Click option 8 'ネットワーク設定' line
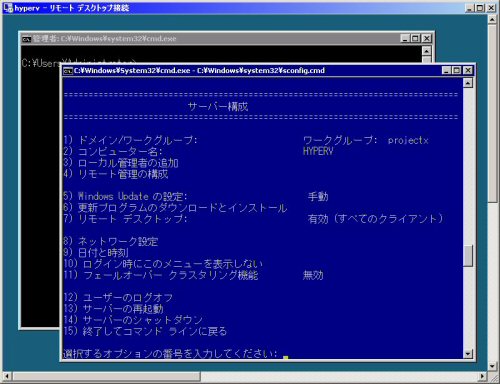The height and width of the screenshot is (384, 500). point(111,241)
